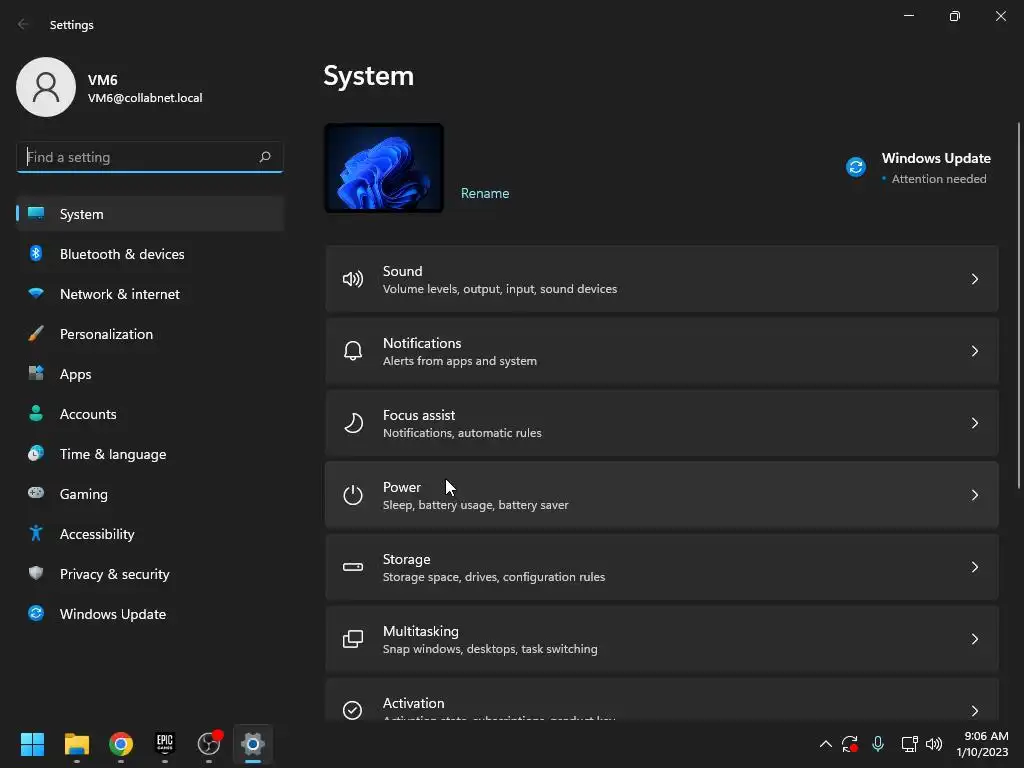Click the Focus assist moon icon
1024x768 pixels.
tap(353, 423)
